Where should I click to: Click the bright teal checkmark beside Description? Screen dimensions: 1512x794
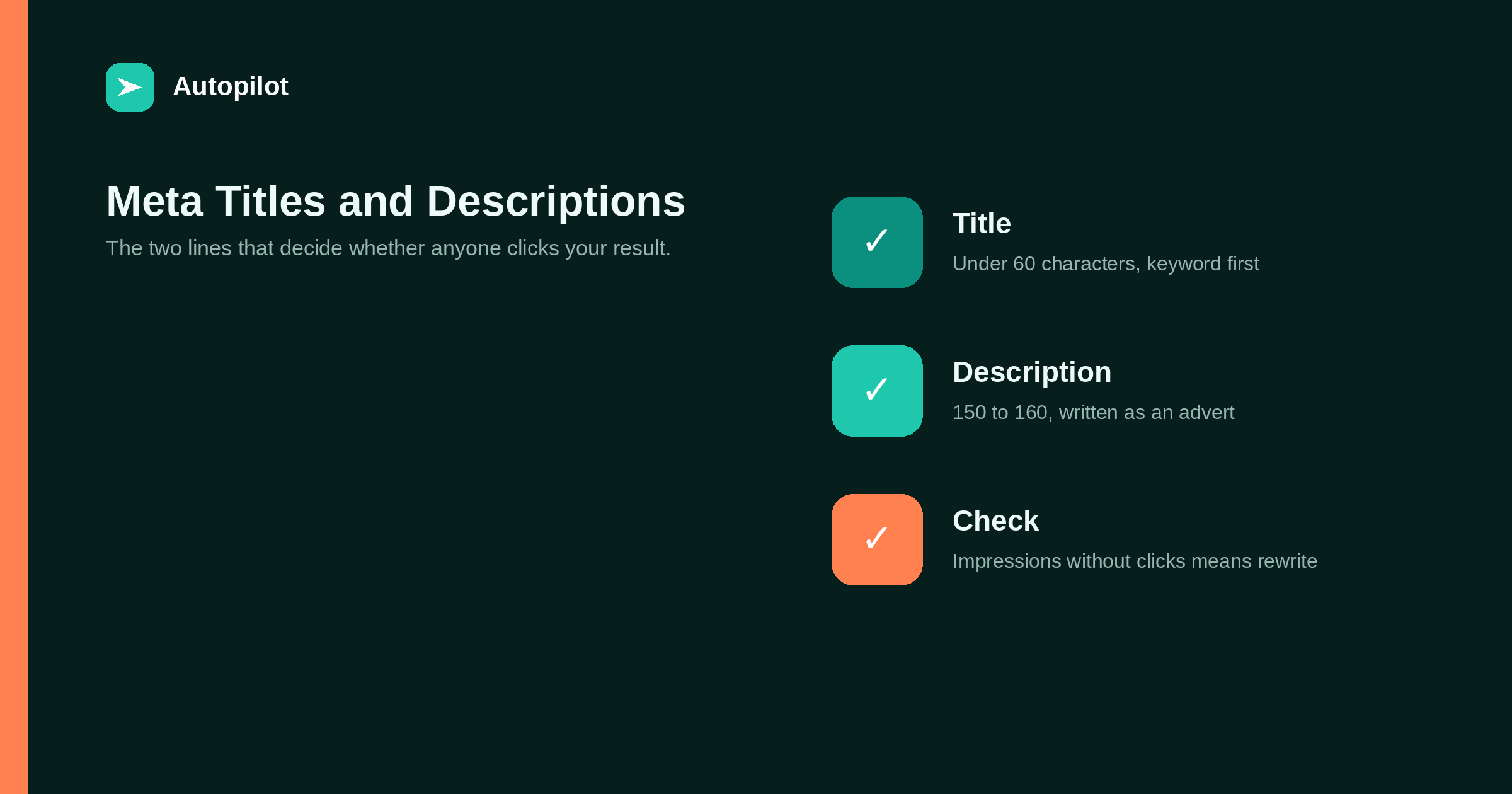coord(877,391)
